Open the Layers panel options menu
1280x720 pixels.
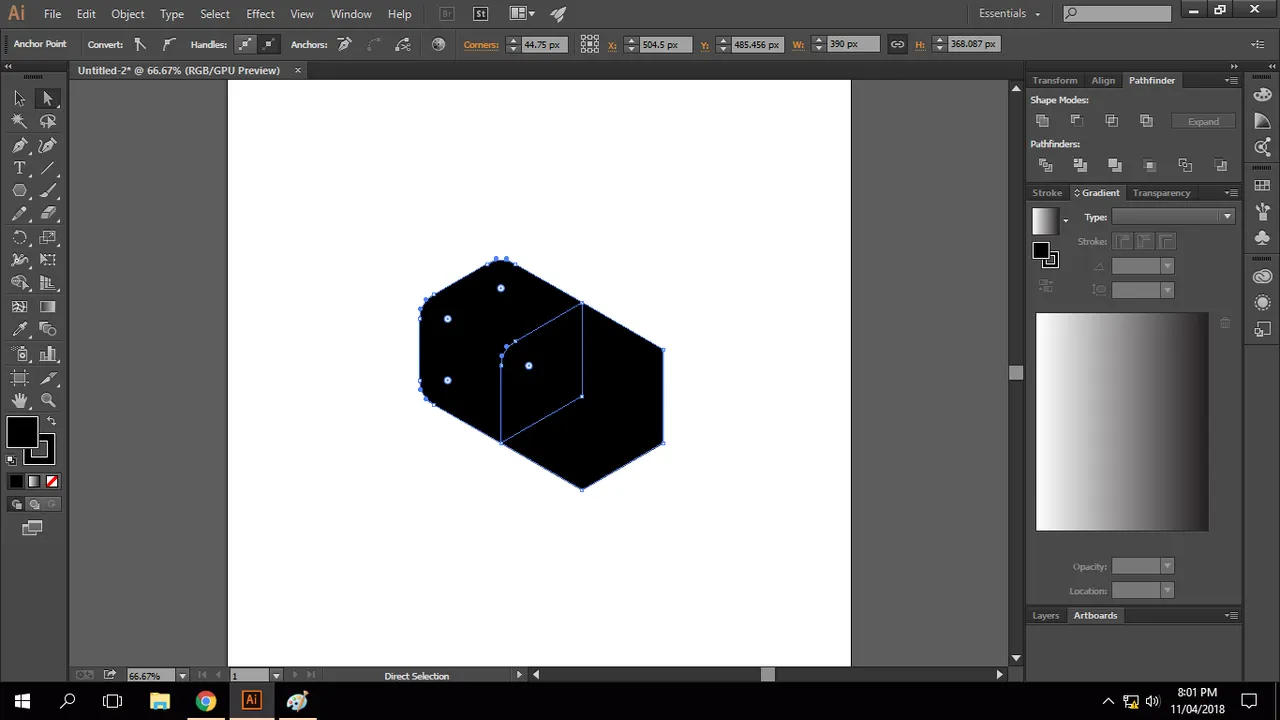coord(1232,616)
